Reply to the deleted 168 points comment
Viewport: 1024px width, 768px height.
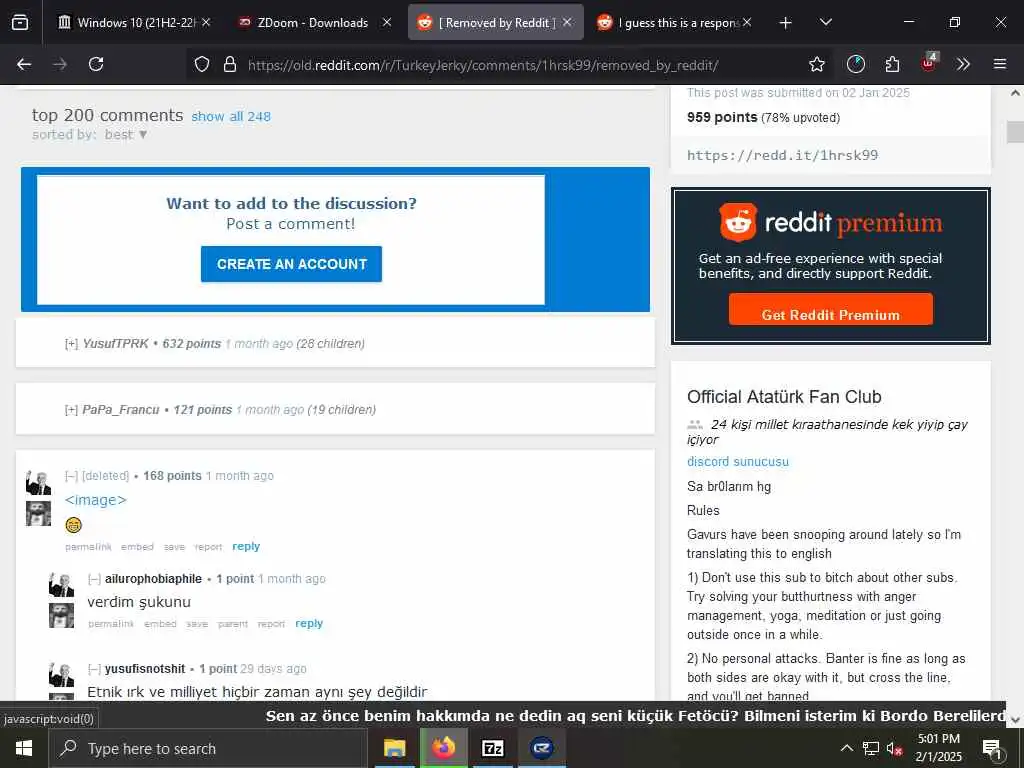(246, 546)
